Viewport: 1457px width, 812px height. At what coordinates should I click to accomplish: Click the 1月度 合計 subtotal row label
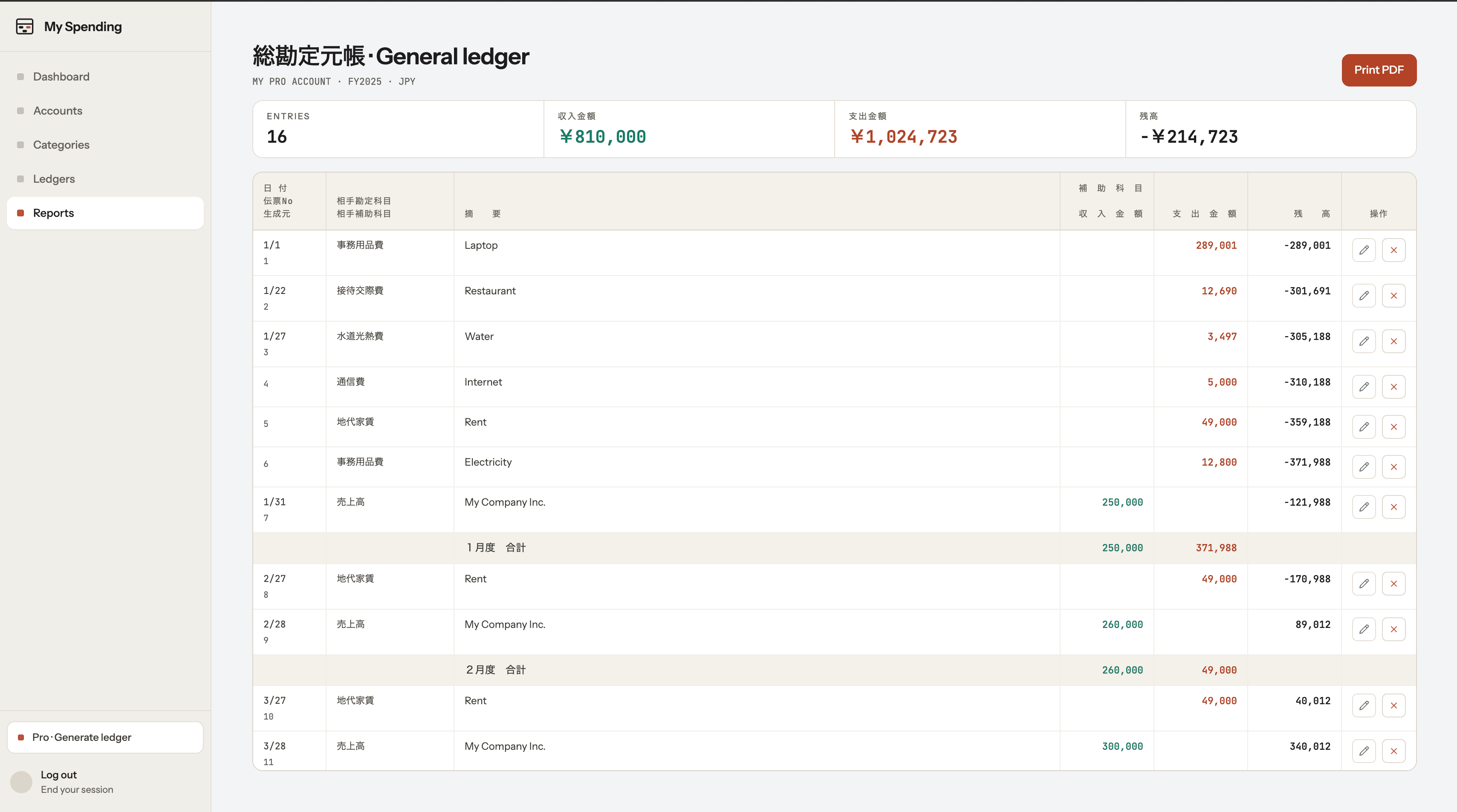495,548
